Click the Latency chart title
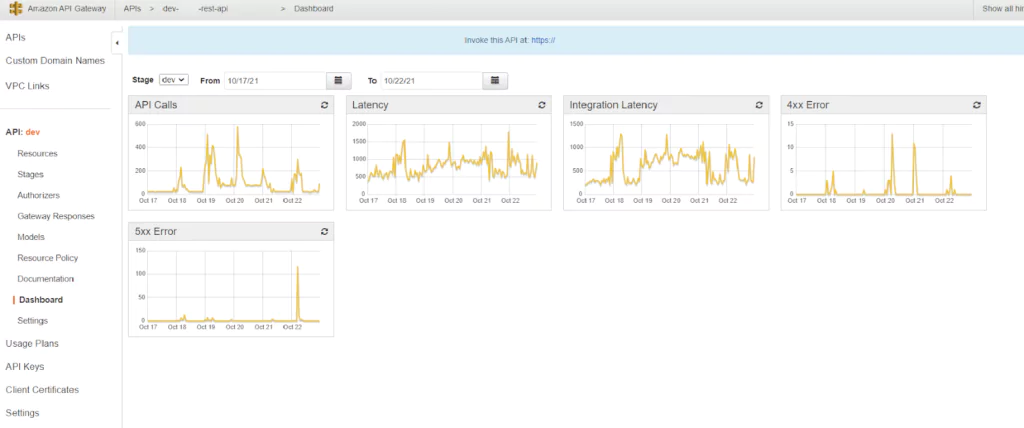The height and width of the screenshot is (428, 1024). coord(370,105)
